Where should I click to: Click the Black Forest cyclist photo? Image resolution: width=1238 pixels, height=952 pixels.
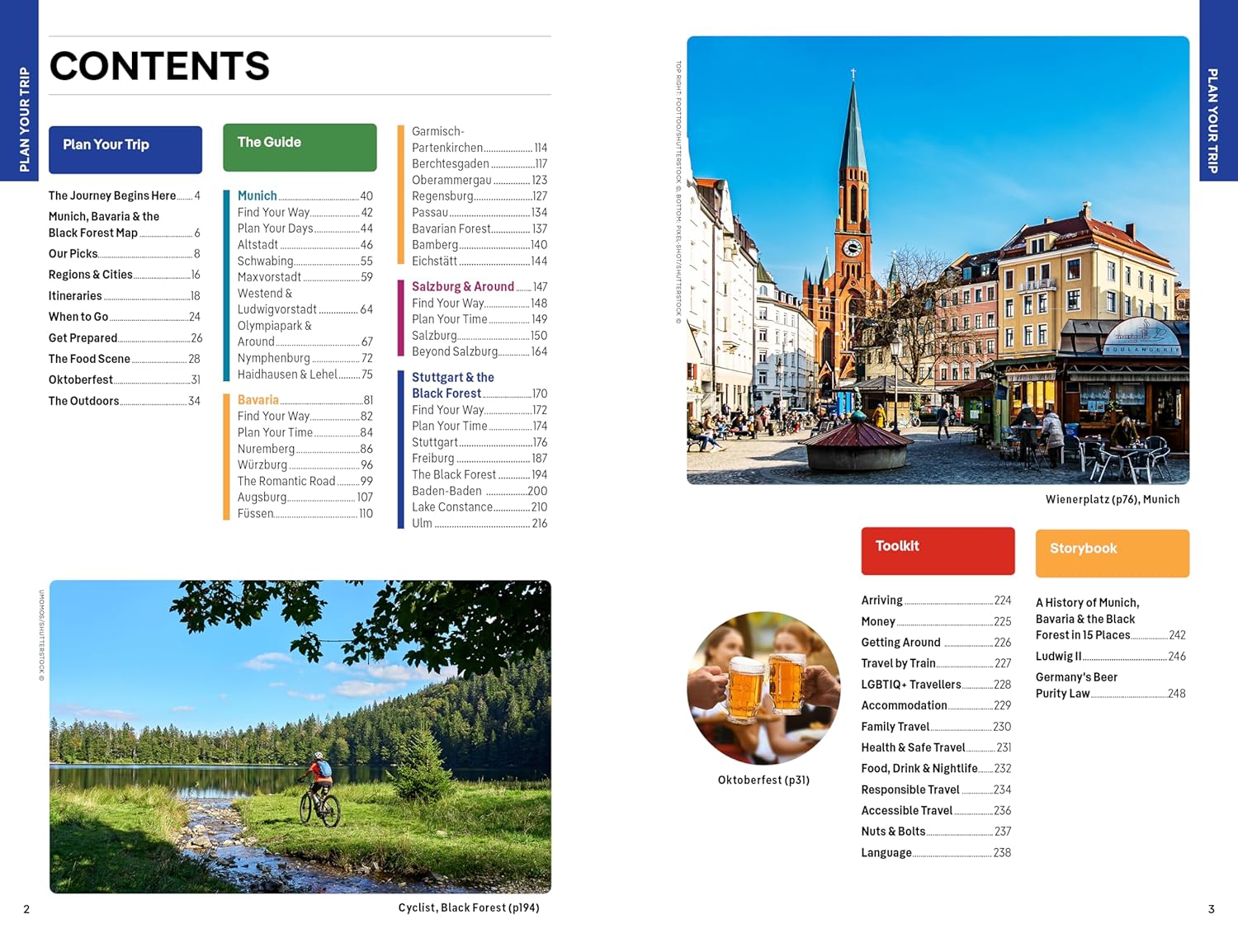click(300, 736)
